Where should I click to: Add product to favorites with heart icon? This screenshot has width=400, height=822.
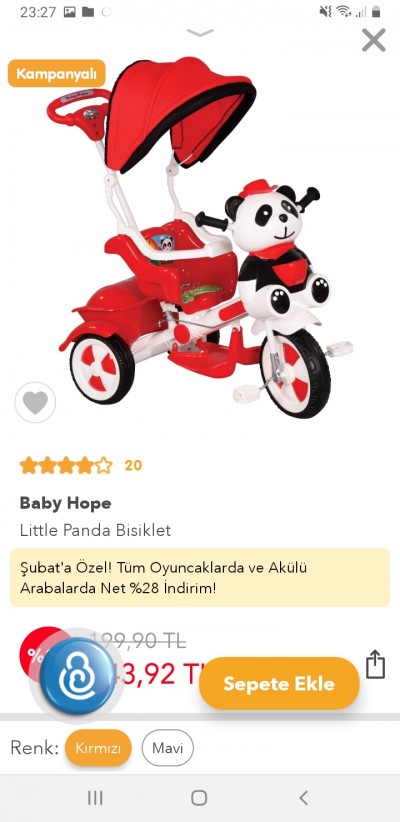(35, 403)
